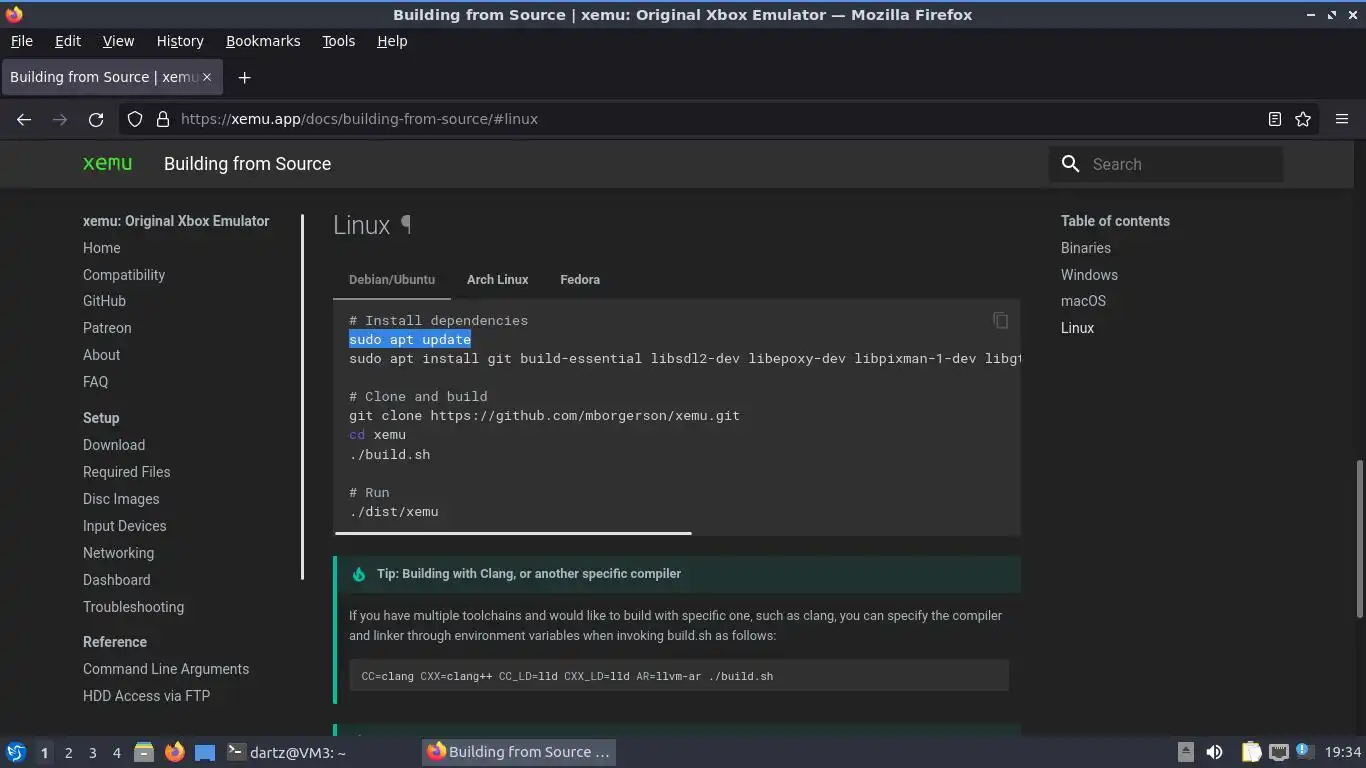Open About sidebar link
The width and height of the screenshot is (1366, 768).
pyautogui.click(x=101, y=355)
